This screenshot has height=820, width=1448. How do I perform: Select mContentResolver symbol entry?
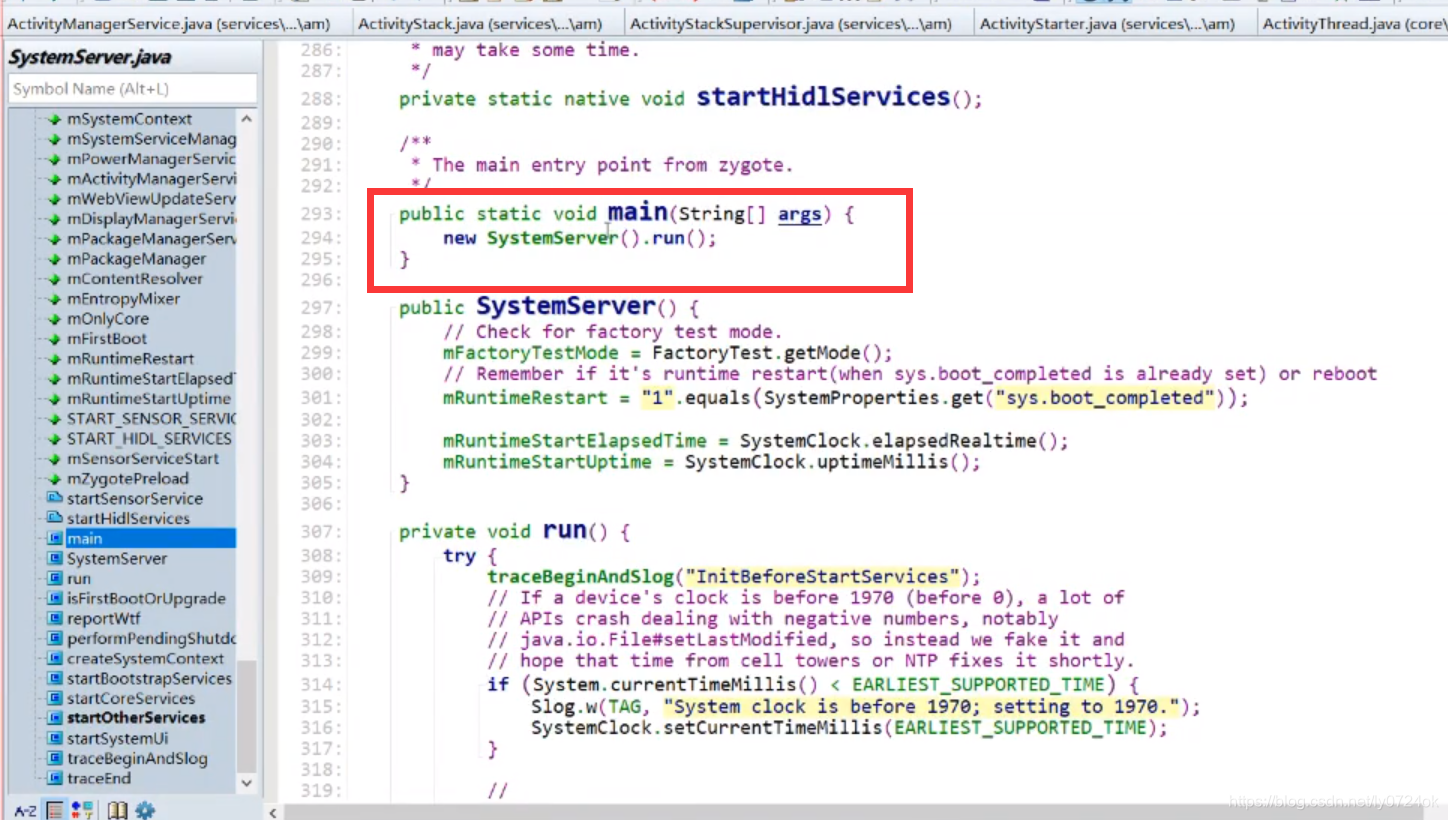pyautogui.click(x=135, y=279)
